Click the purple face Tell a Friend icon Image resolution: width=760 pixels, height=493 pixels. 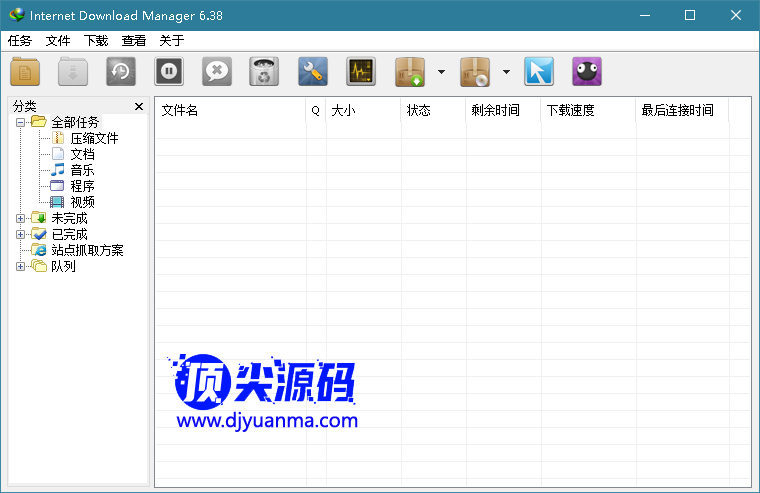[587, 72]
